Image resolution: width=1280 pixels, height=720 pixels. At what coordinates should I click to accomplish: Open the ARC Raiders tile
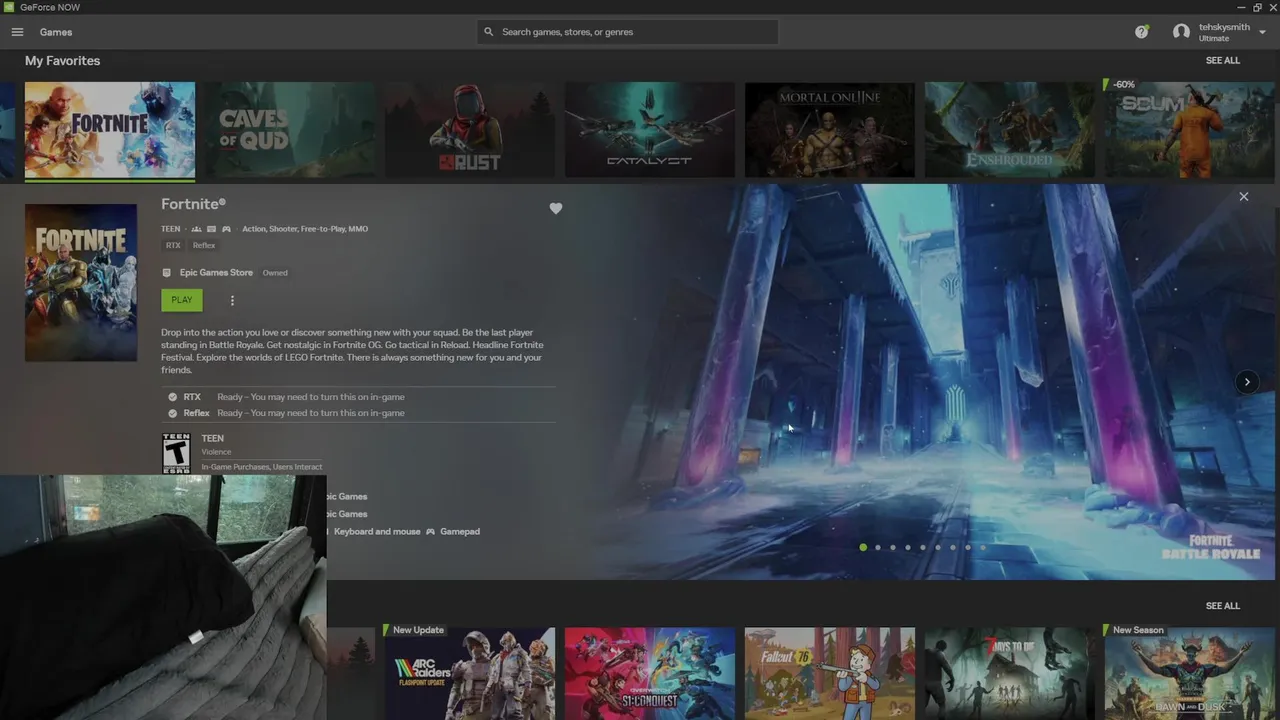pyautogui.click(x=470, y=673)
